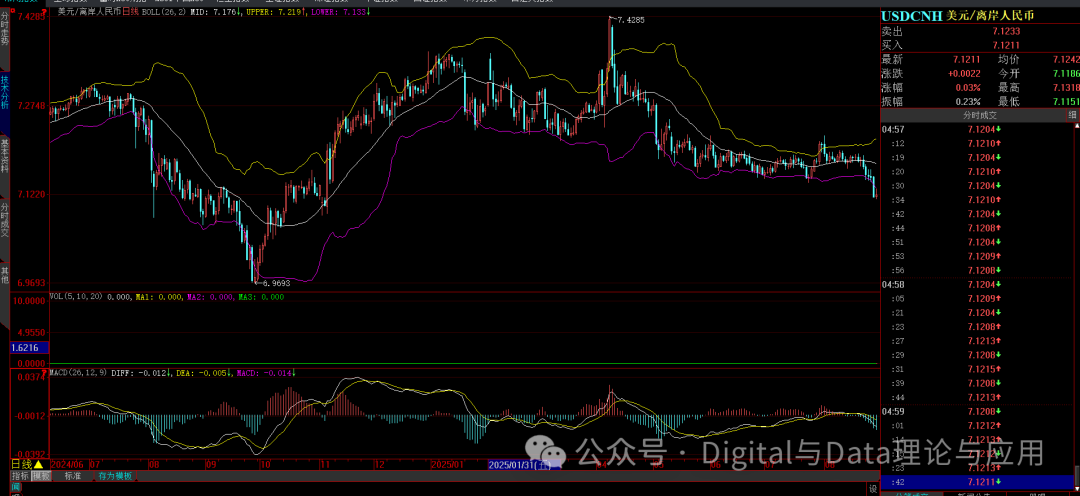Click the UPPER: 7.219 Bollinger value
Image resolution: width=1080 pixels, height=496 pixels.
[274, 12]
